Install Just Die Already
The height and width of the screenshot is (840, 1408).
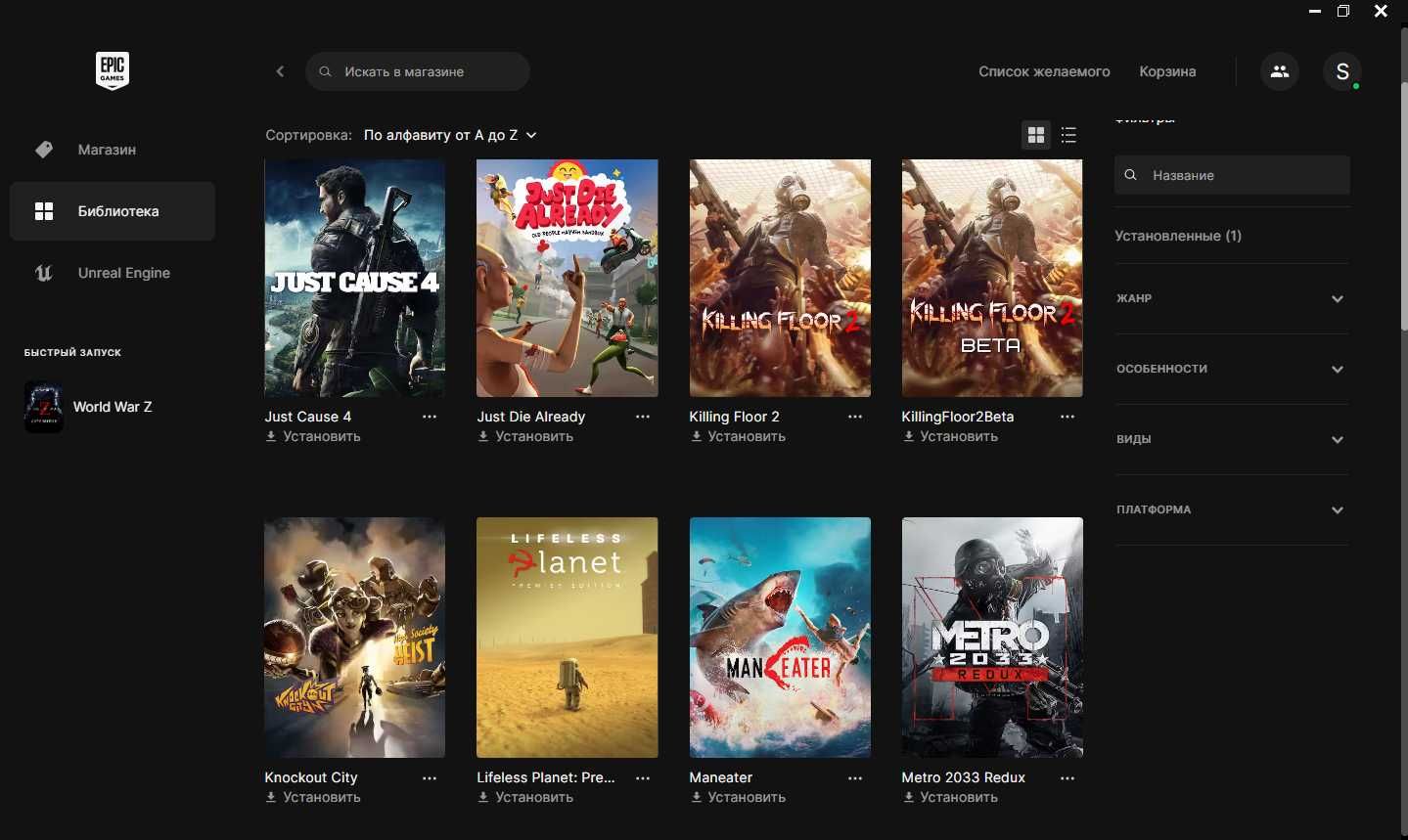coord(525,437)
